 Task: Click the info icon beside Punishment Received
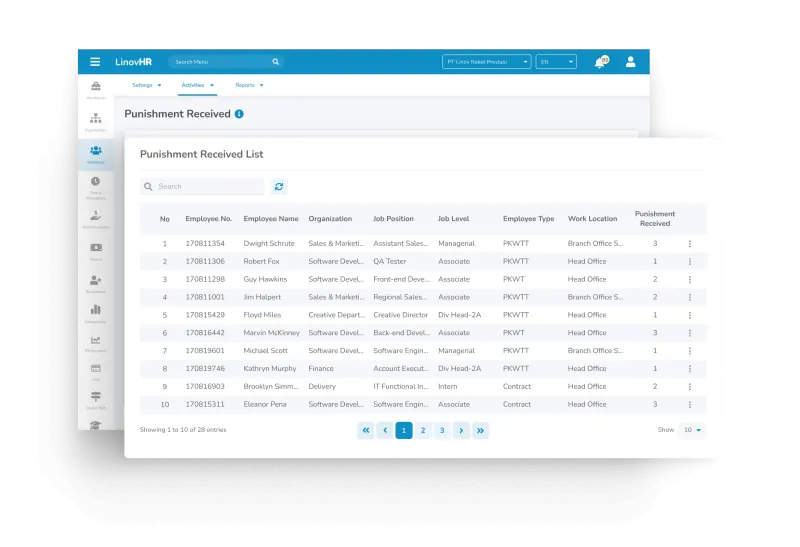tap(239, 114)
